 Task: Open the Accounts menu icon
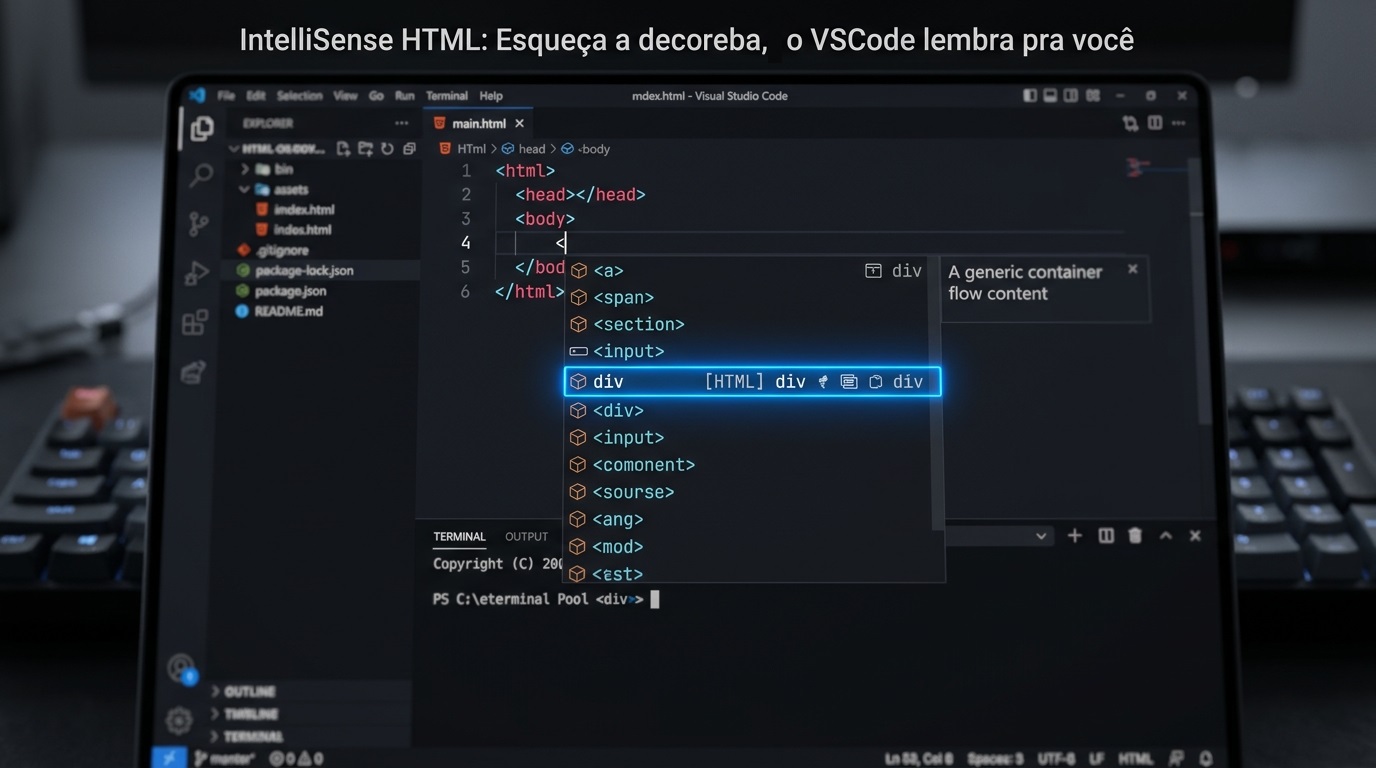point(182,668)
